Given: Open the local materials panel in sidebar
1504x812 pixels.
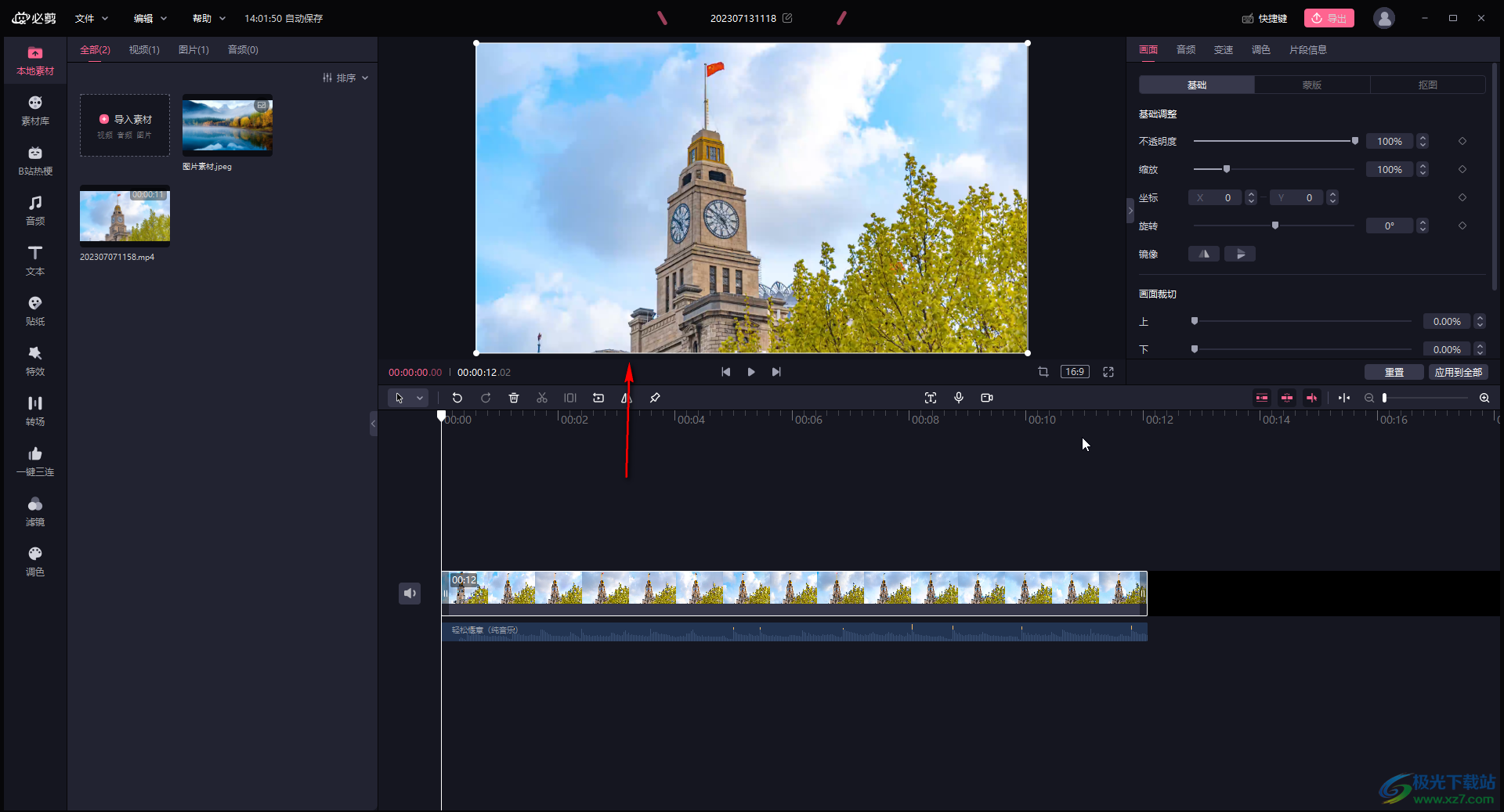Looking at the screenshot, I should [35, 61].
